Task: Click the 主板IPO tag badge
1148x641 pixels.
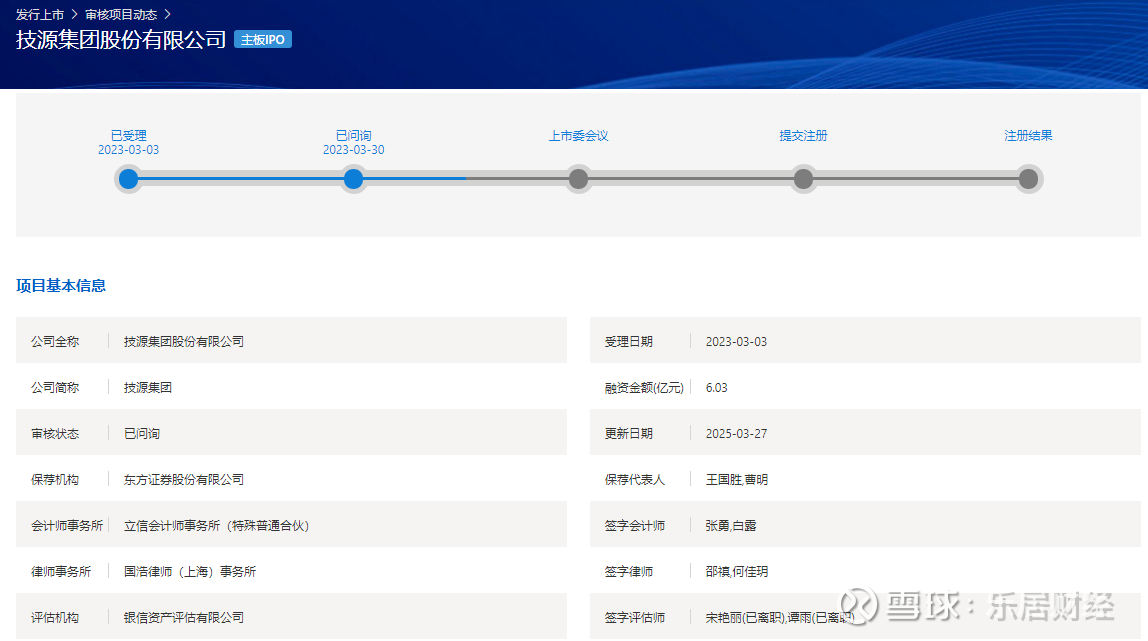Action: [x=263, y=40]
